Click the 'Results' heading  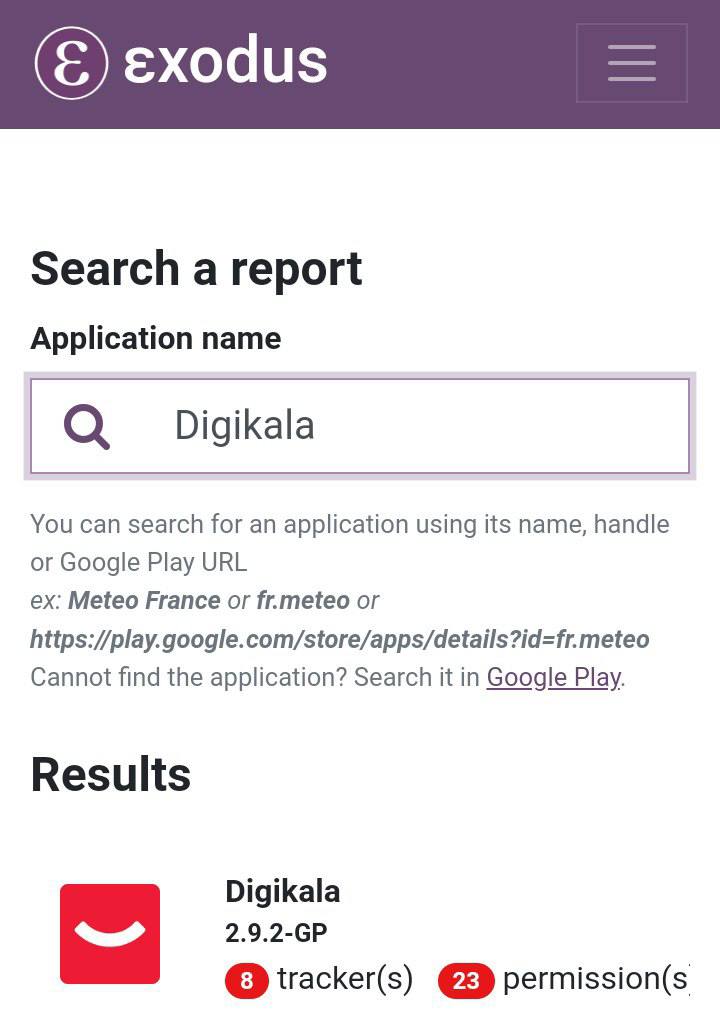110,775
